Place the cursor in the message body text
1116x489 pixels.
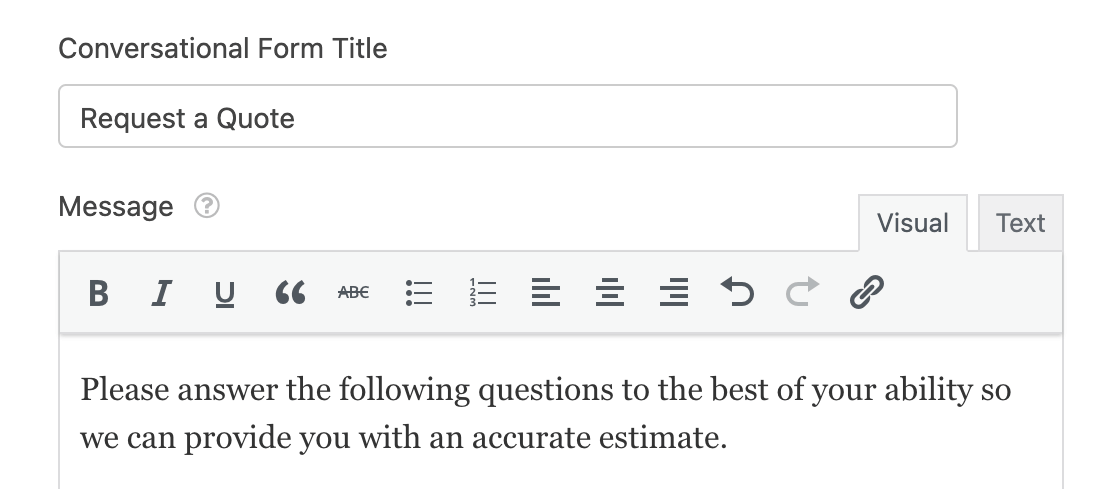tap(545, 414)
